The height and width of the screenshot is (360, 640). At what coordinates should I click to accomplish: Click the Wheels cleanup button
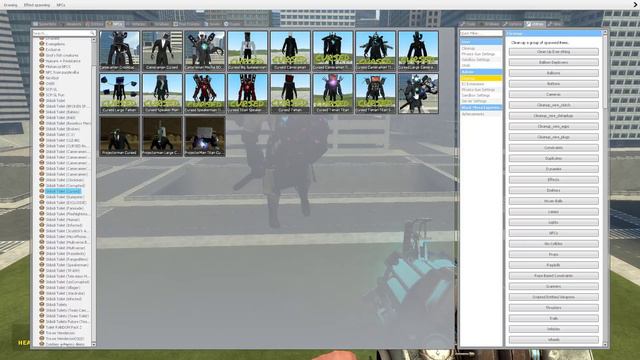pyautogui.click(x=553, y=340)
